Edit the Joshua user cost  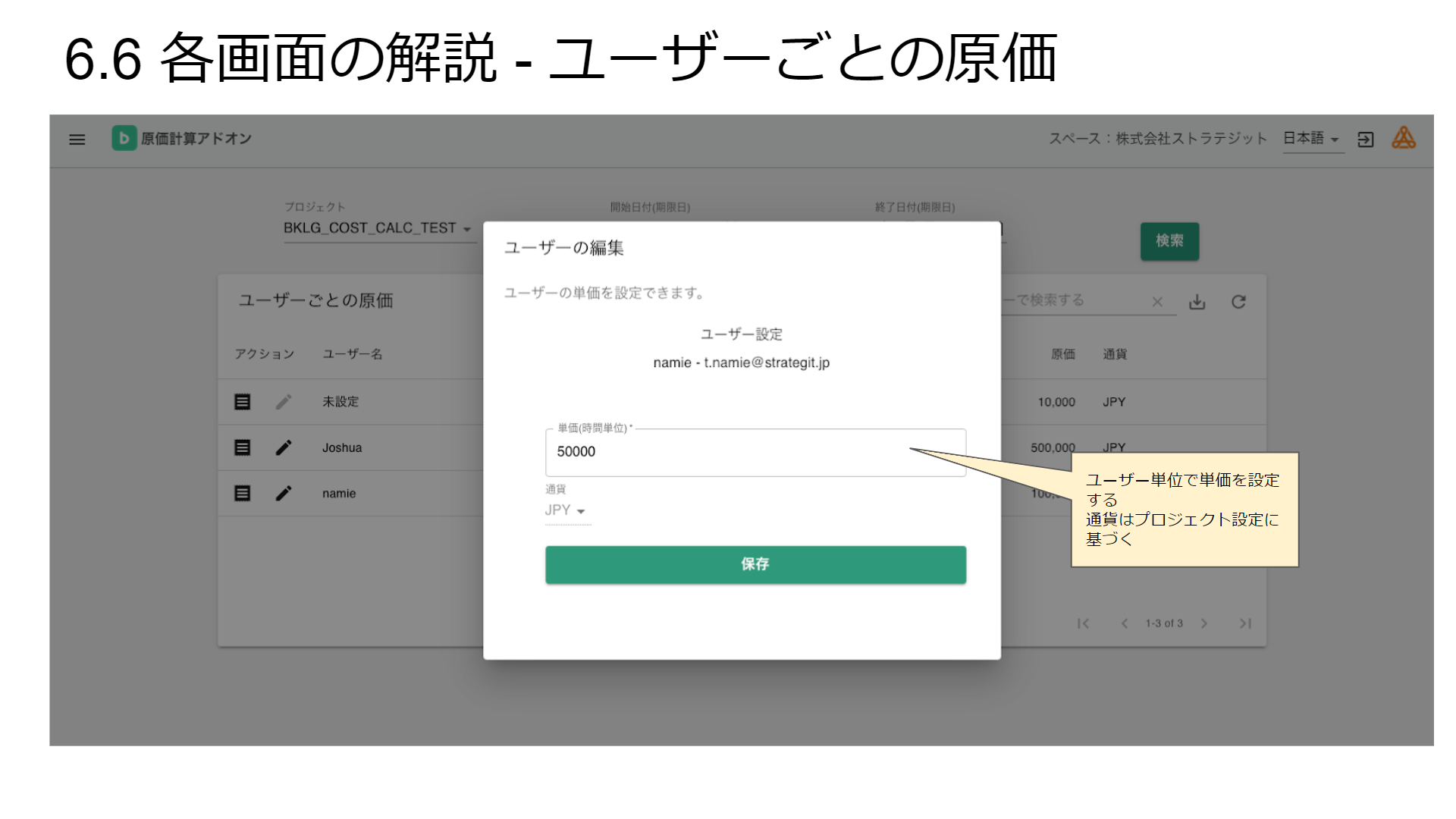[x=284, y=447]
